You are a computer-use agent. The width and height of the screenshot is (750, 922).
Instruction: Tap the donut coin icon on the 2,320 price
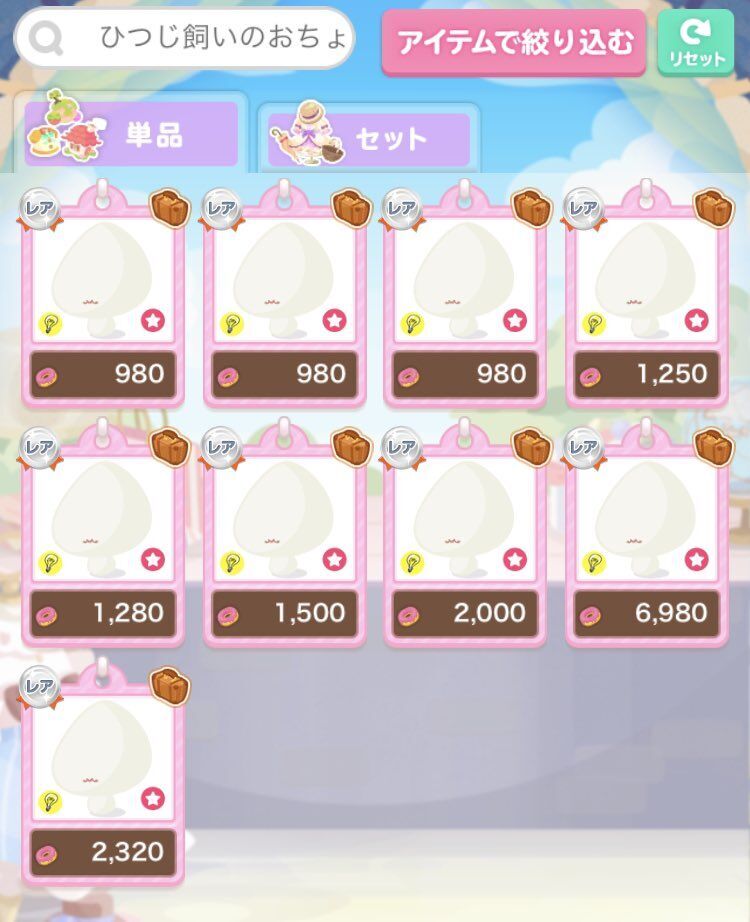[46, 855]
